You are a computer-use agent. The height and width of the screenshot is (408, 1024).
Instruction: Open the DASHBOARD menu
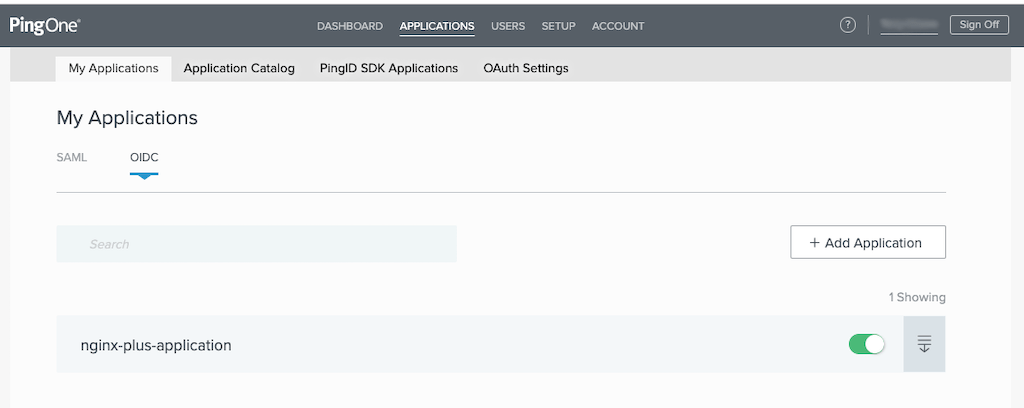(x=350, y=26)
